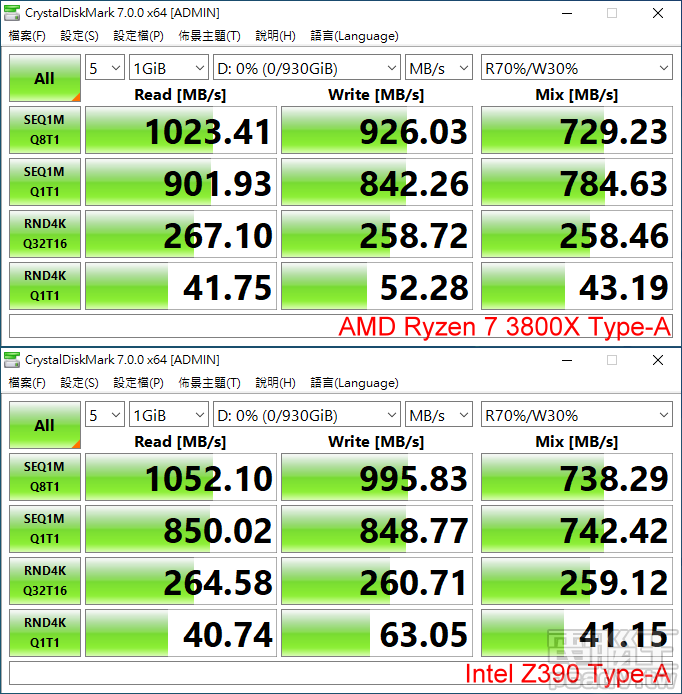
Task: Click read result 264.58
Action: 181,581
